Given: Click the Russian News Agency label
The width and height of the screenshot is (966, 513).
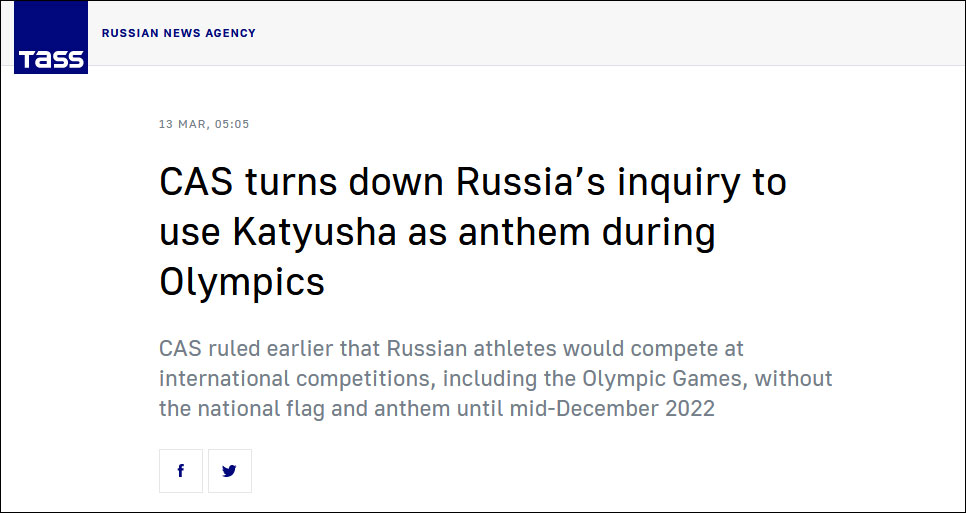Looking at the screenshot, I should pos(179,33).
